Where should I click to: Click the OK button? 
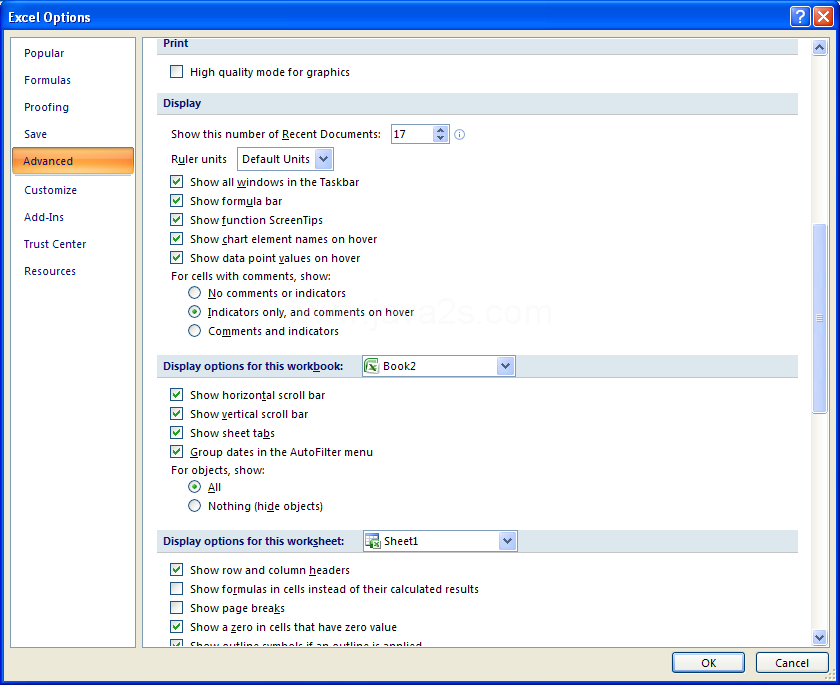pos(708,663)
